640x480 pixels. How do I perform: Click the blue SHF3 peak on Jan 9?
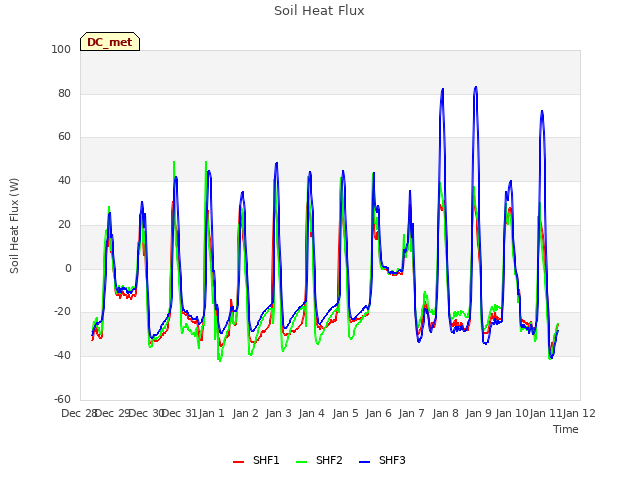pyautogui.click(x=476, y=87)
